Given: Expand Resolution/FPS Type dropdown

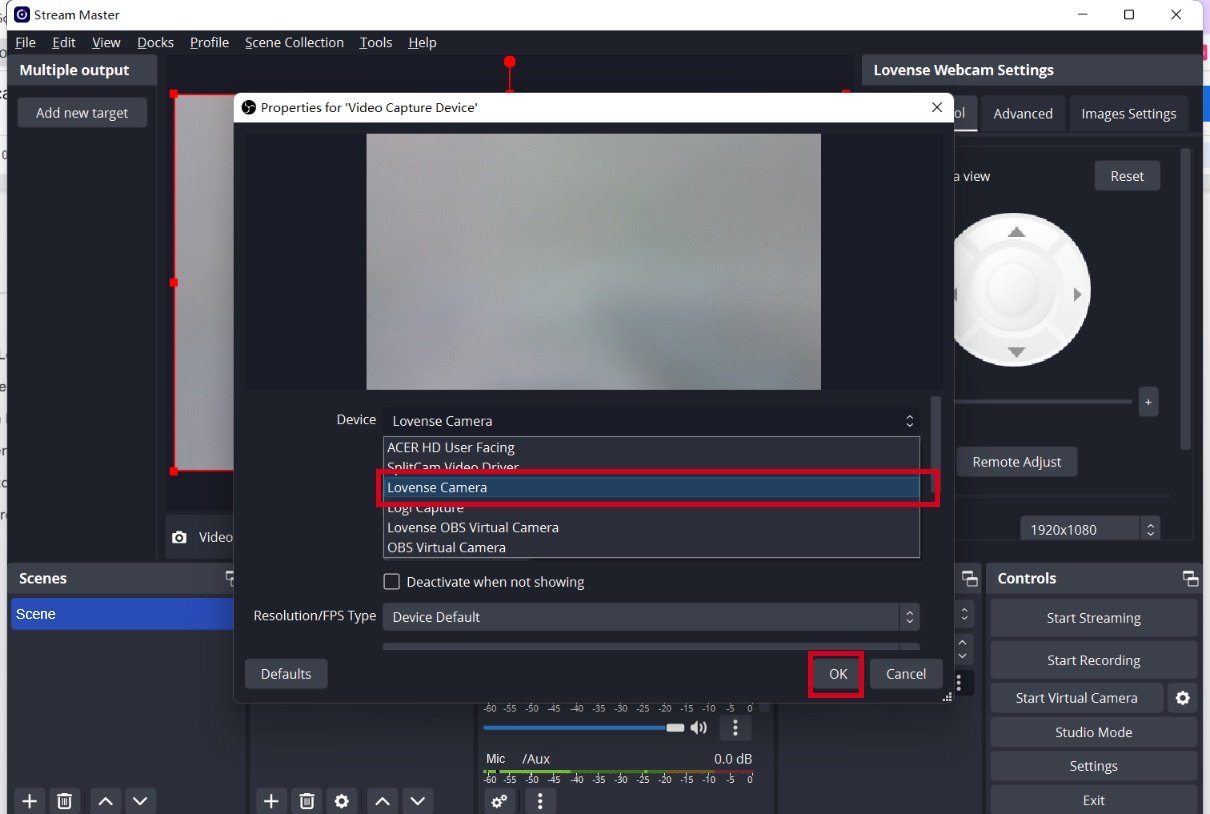Looking at the screenshot, I should [x=651, y=617].
